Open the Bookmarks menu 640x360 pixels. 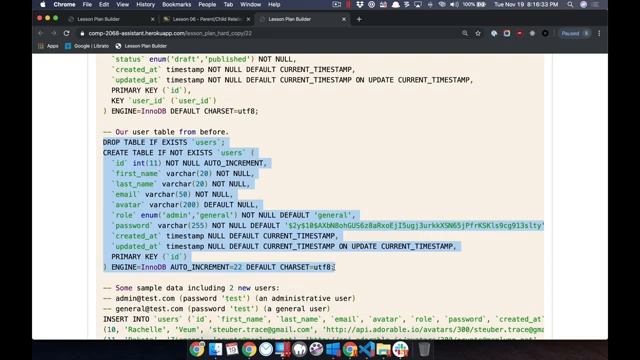(176, 4)
